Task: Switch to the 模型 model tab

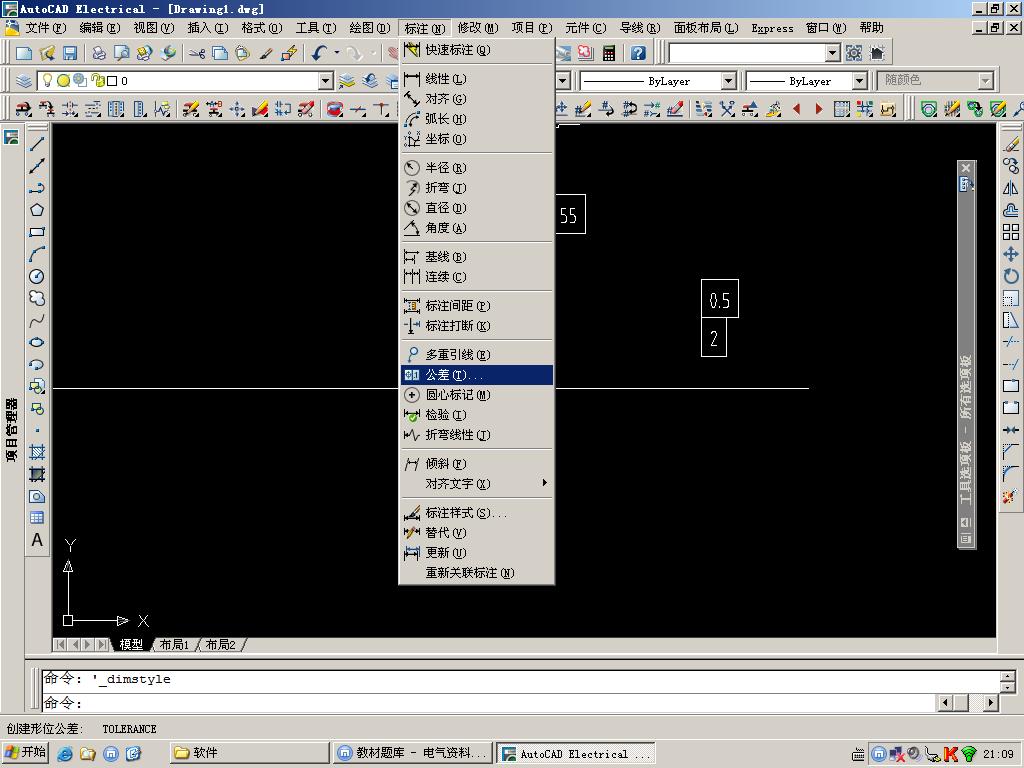Action: click(131, 645)
